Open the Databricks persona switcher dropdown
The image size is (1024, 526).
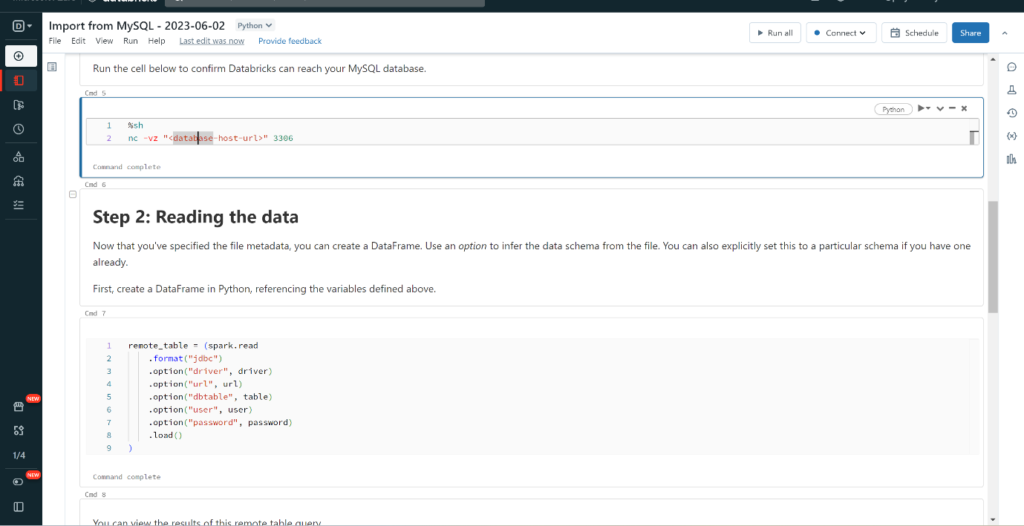coord(22,26)
